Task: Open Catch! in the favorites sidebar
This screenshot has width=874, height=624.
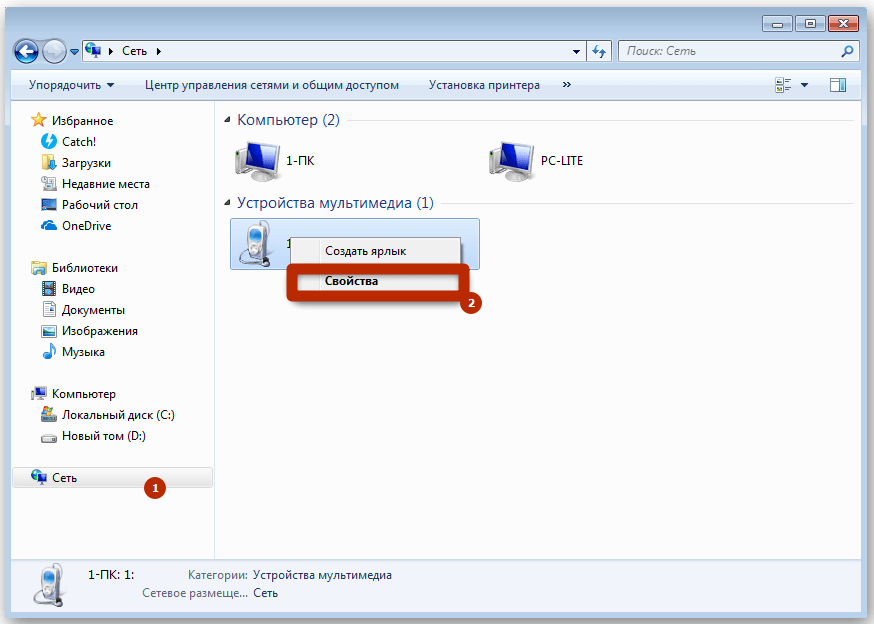Action: [x=79, y=142]
